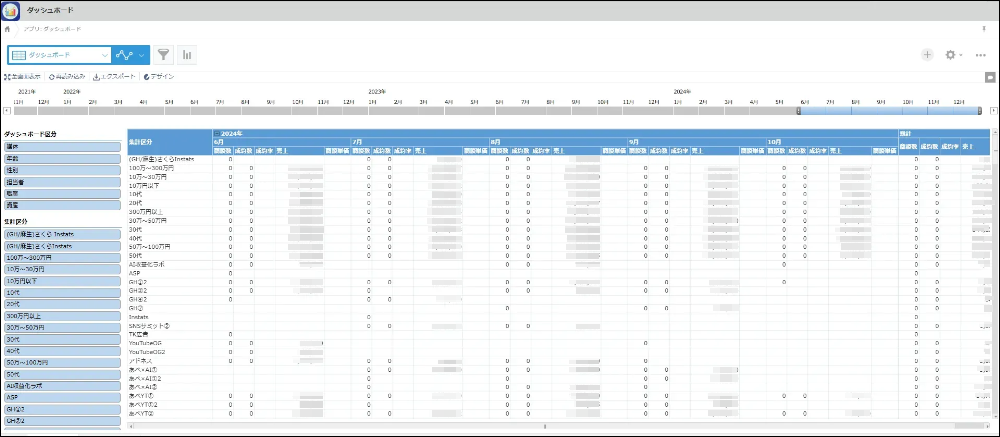
Task: Click the 再読み込み reload button
Action: pos(69,77)
